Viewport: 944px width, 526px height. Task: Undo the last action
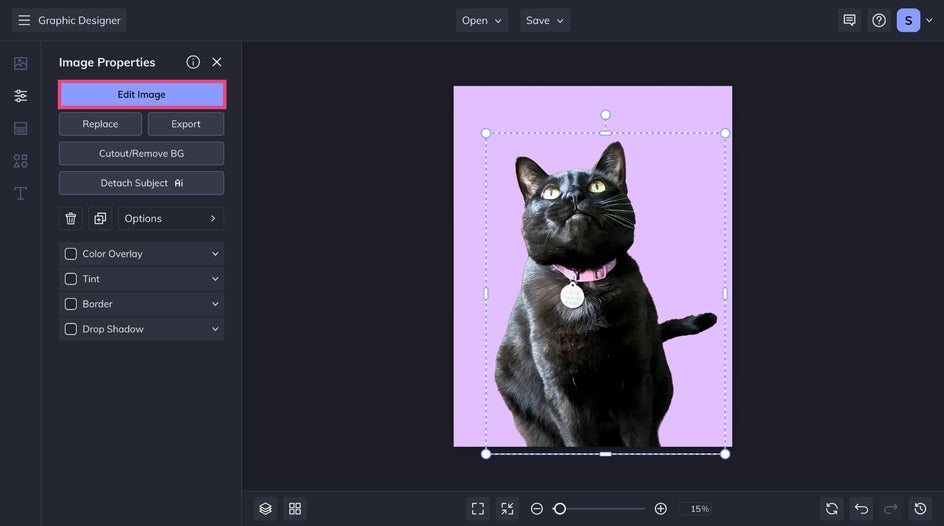(x=862, y=509)
